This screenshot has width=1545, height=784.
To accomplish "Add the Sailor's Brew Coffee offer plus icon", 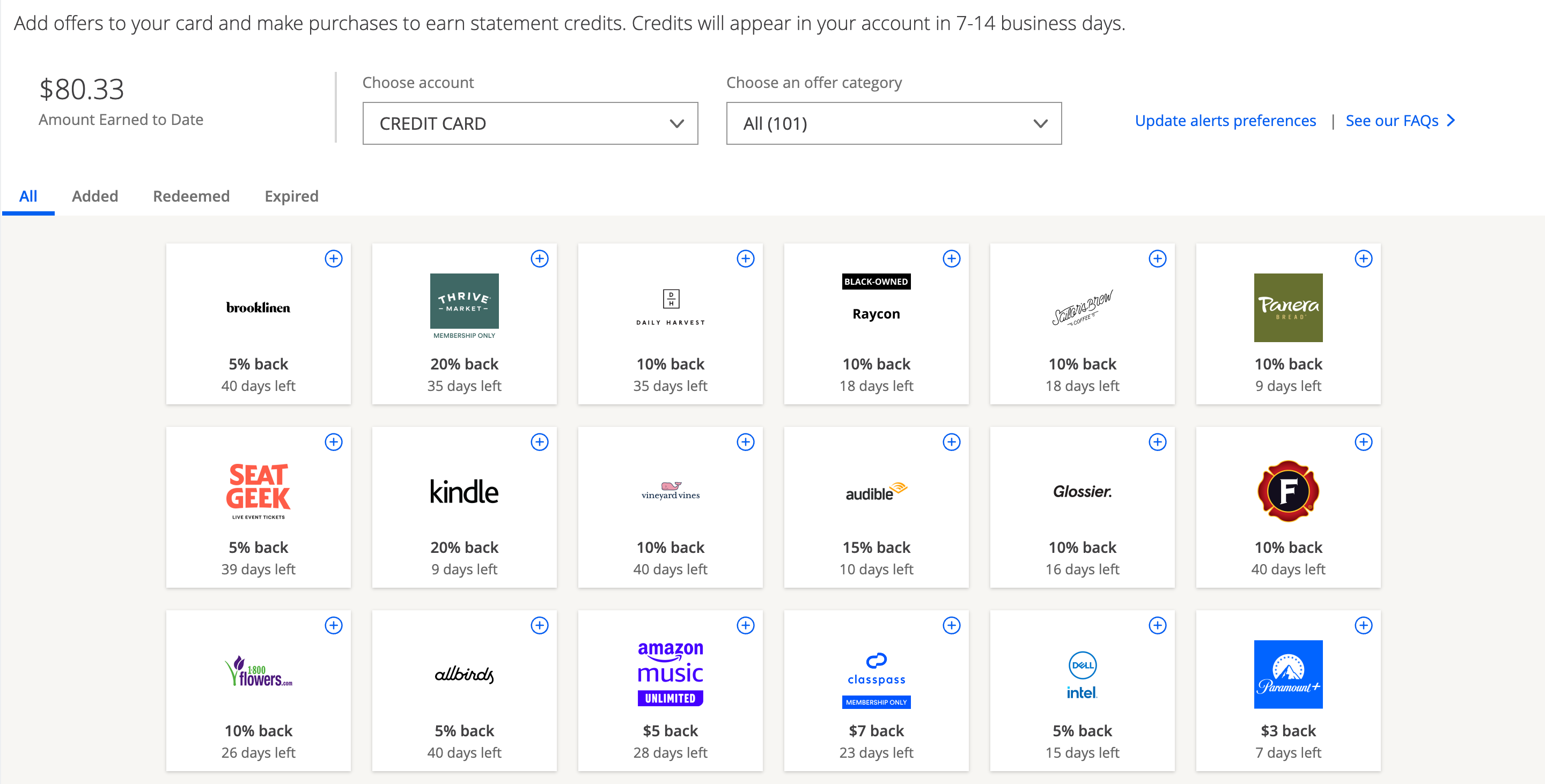I will pyautogui.click(x=1158, y=258).
